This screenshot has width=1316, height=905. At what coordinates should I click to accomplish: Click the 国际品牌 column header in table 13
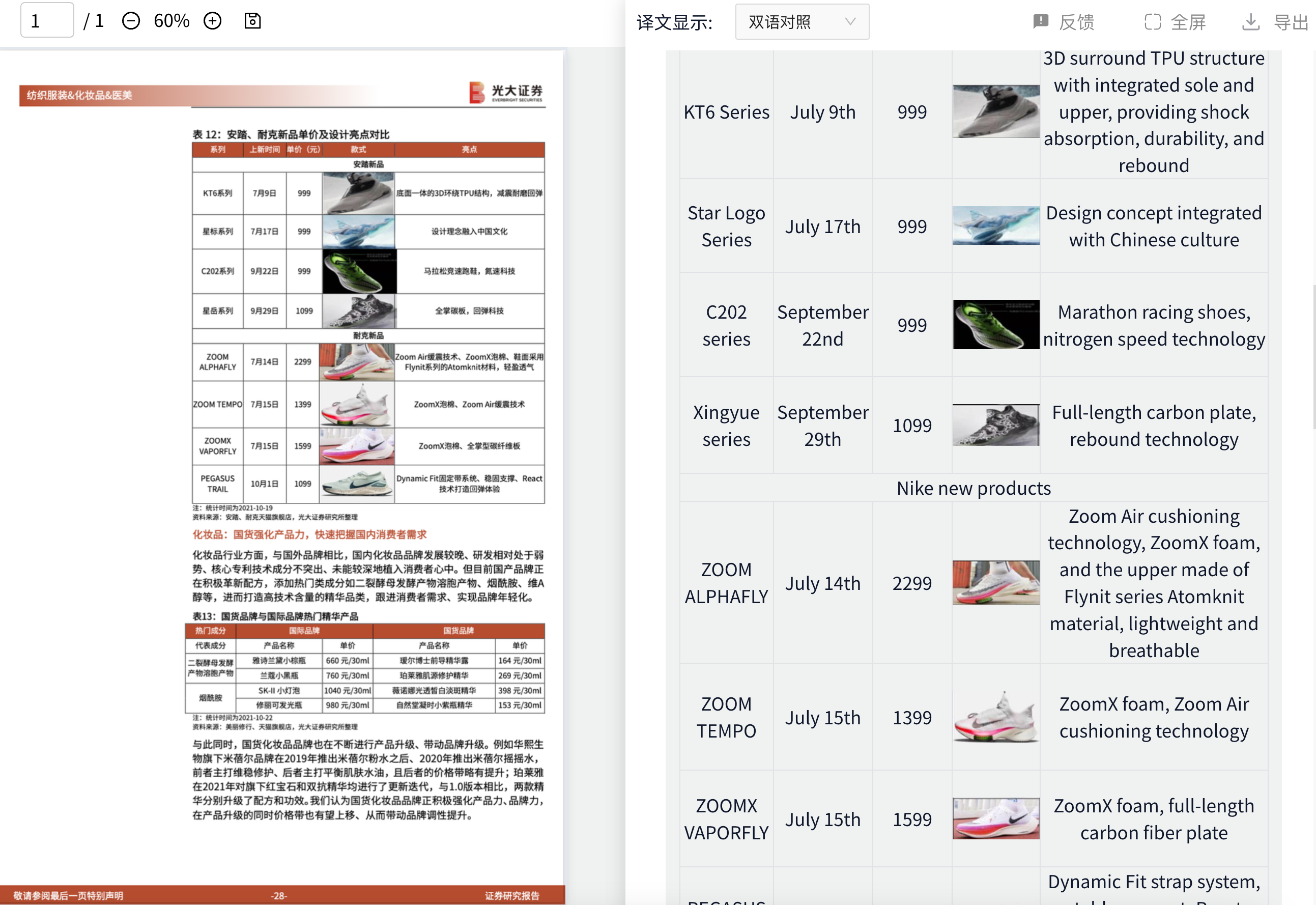[304, 631]
